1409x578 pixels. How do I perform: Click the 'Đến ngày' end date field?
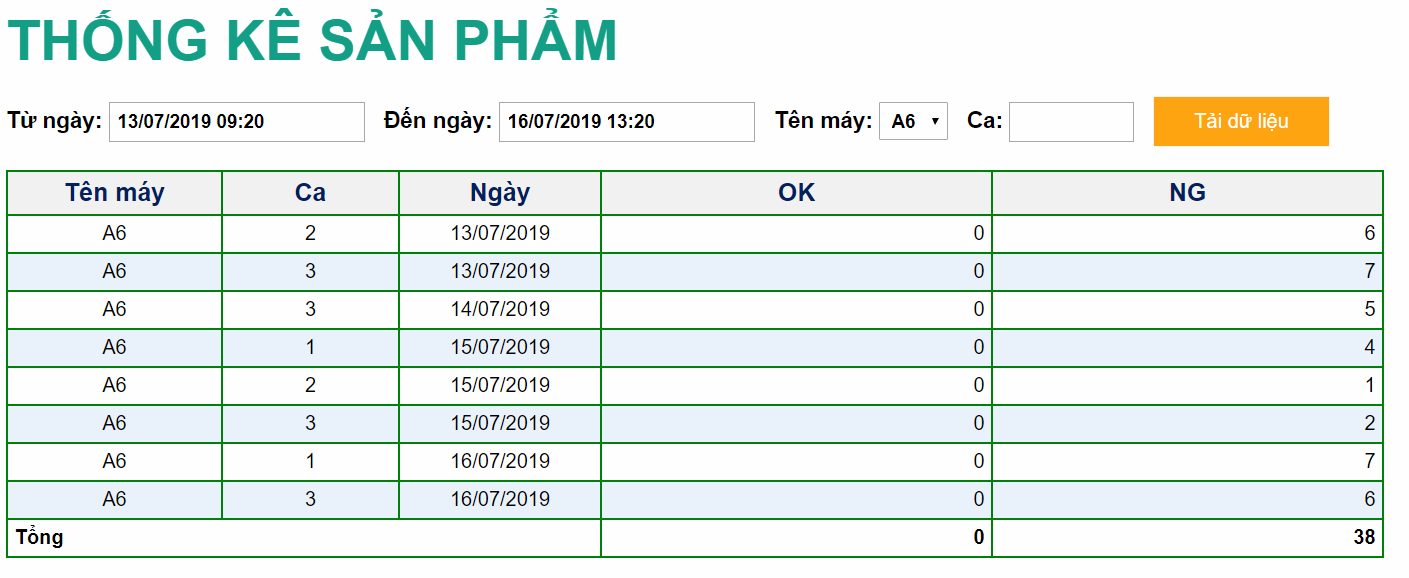pos(626,122)
